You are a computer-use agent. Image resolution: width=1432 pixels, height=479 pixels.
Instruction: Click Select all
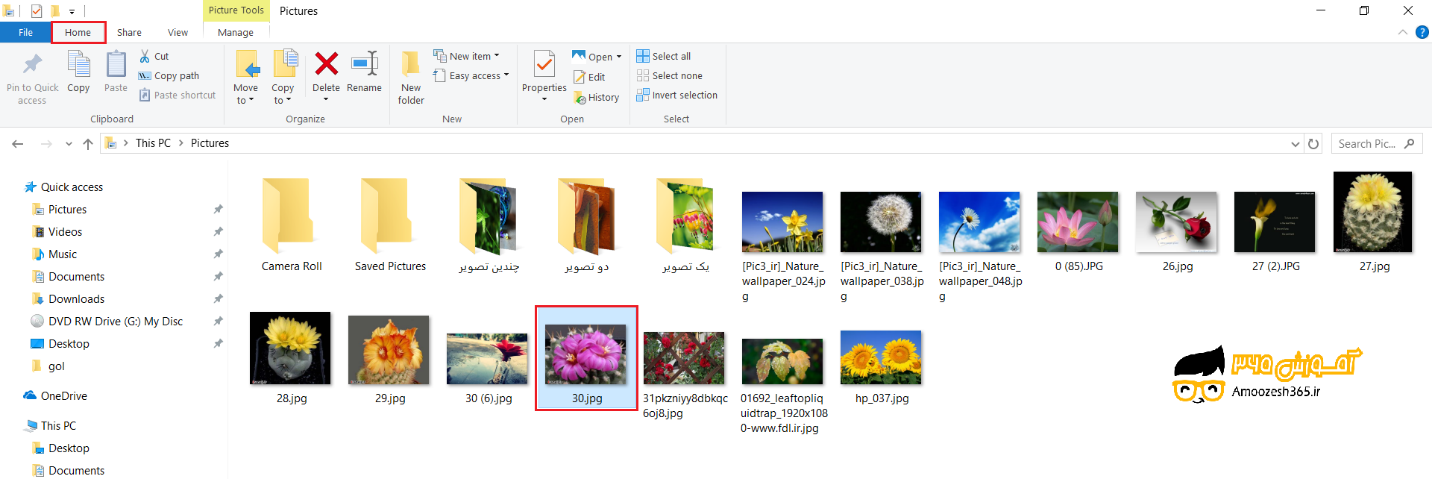click(x=664, y=56)
